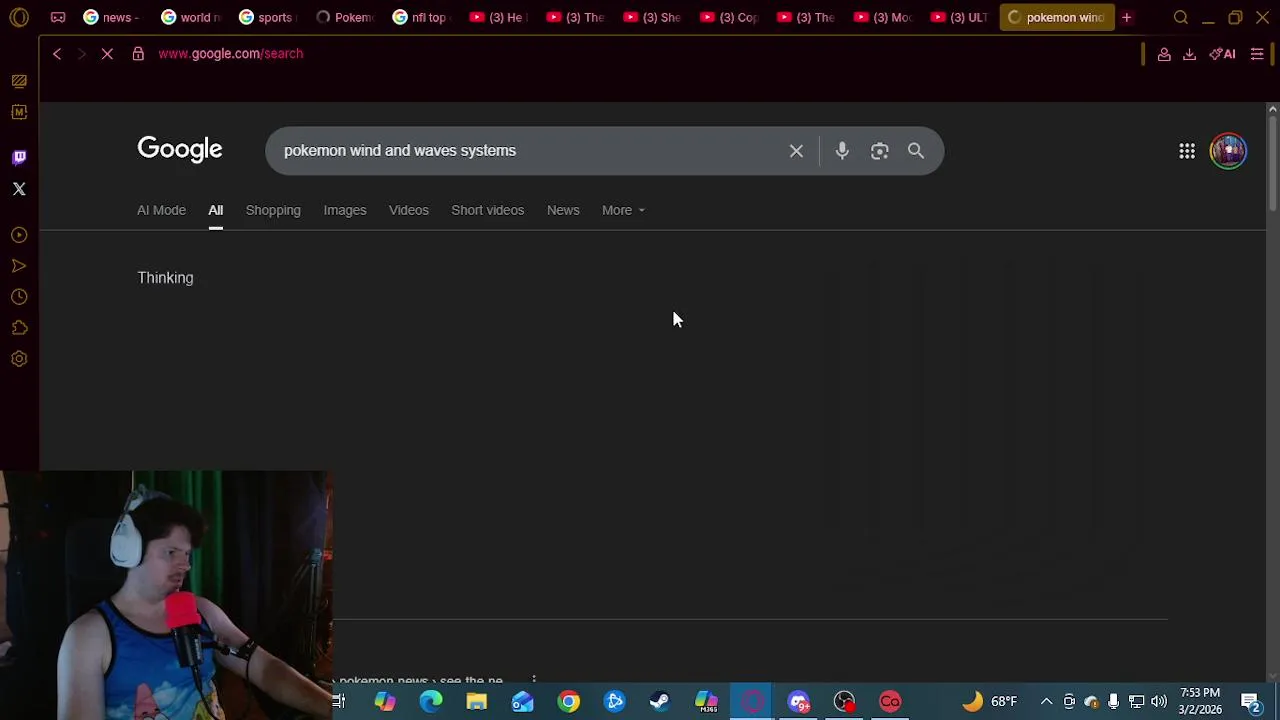Switch to the "world n" browser tab

coord(190,17)
